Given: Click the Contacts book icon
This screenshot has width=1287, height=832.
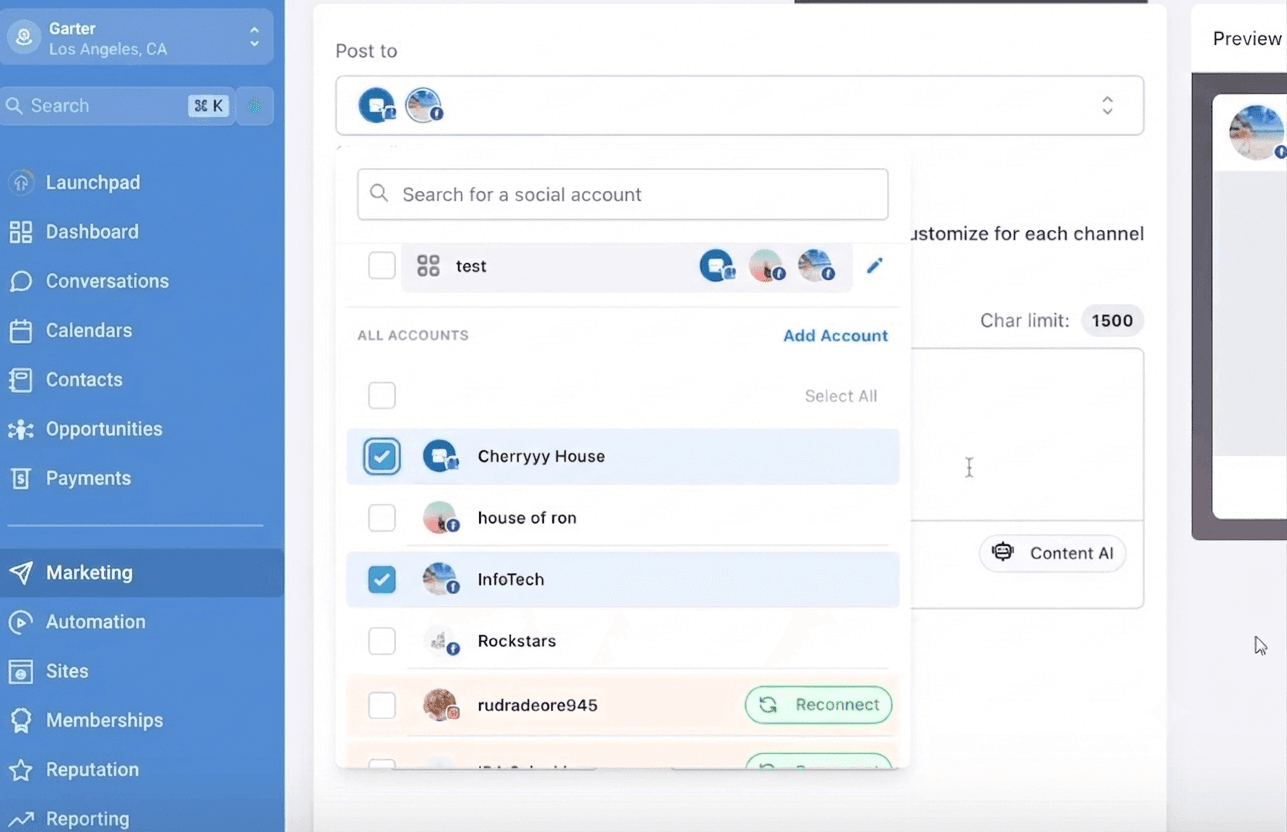Looking at the screenshot, I should pyautogui.click(x=21, y=380).
